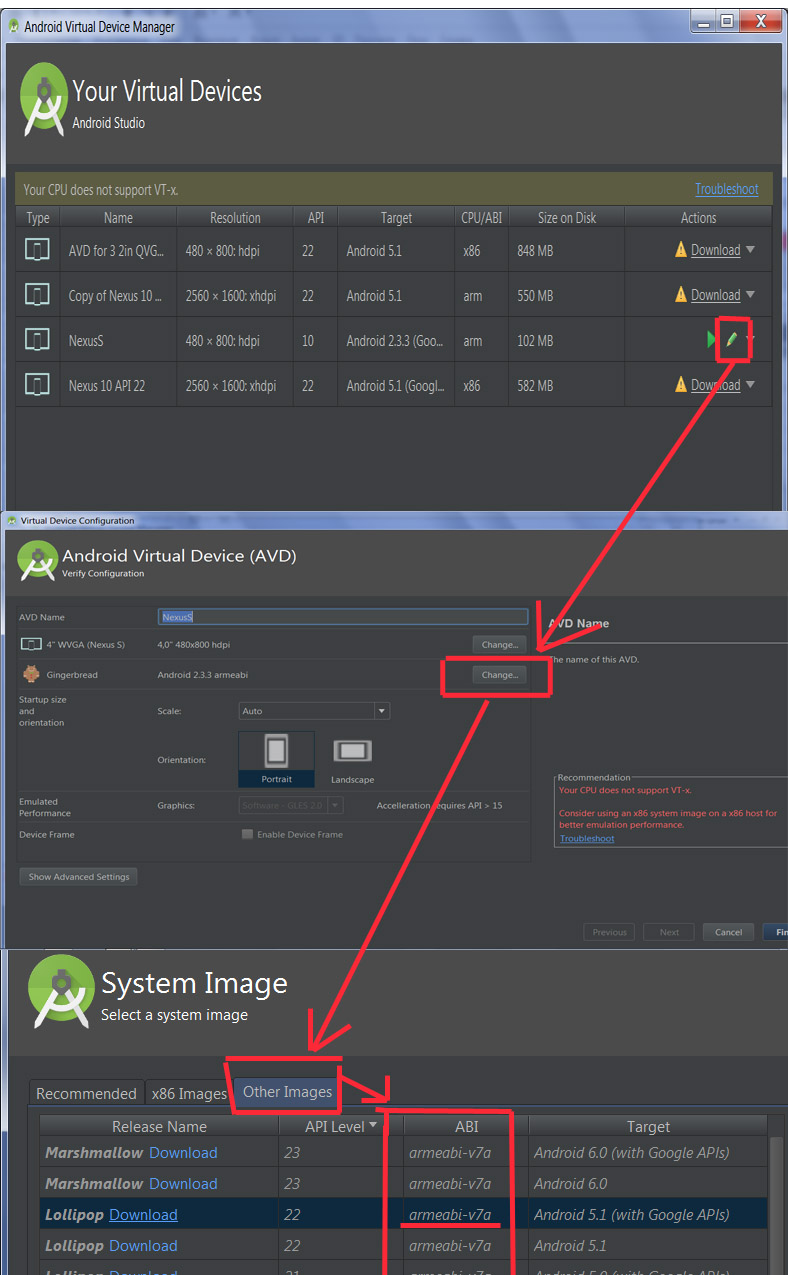The width and height of the screenshot is (788, 1275).
Task: Select '848 MB' size cell
Action: (x=566, y=250)
